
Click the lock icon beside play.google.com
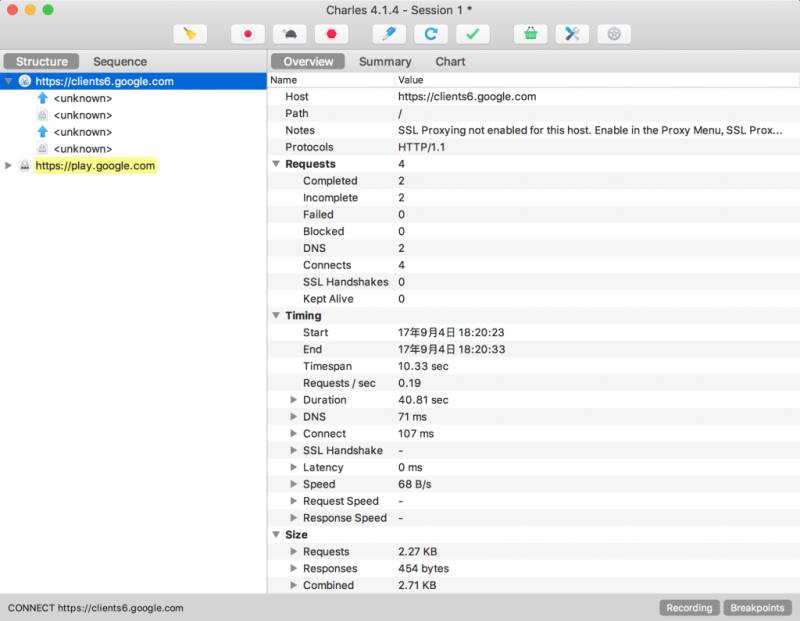point(24,165)
